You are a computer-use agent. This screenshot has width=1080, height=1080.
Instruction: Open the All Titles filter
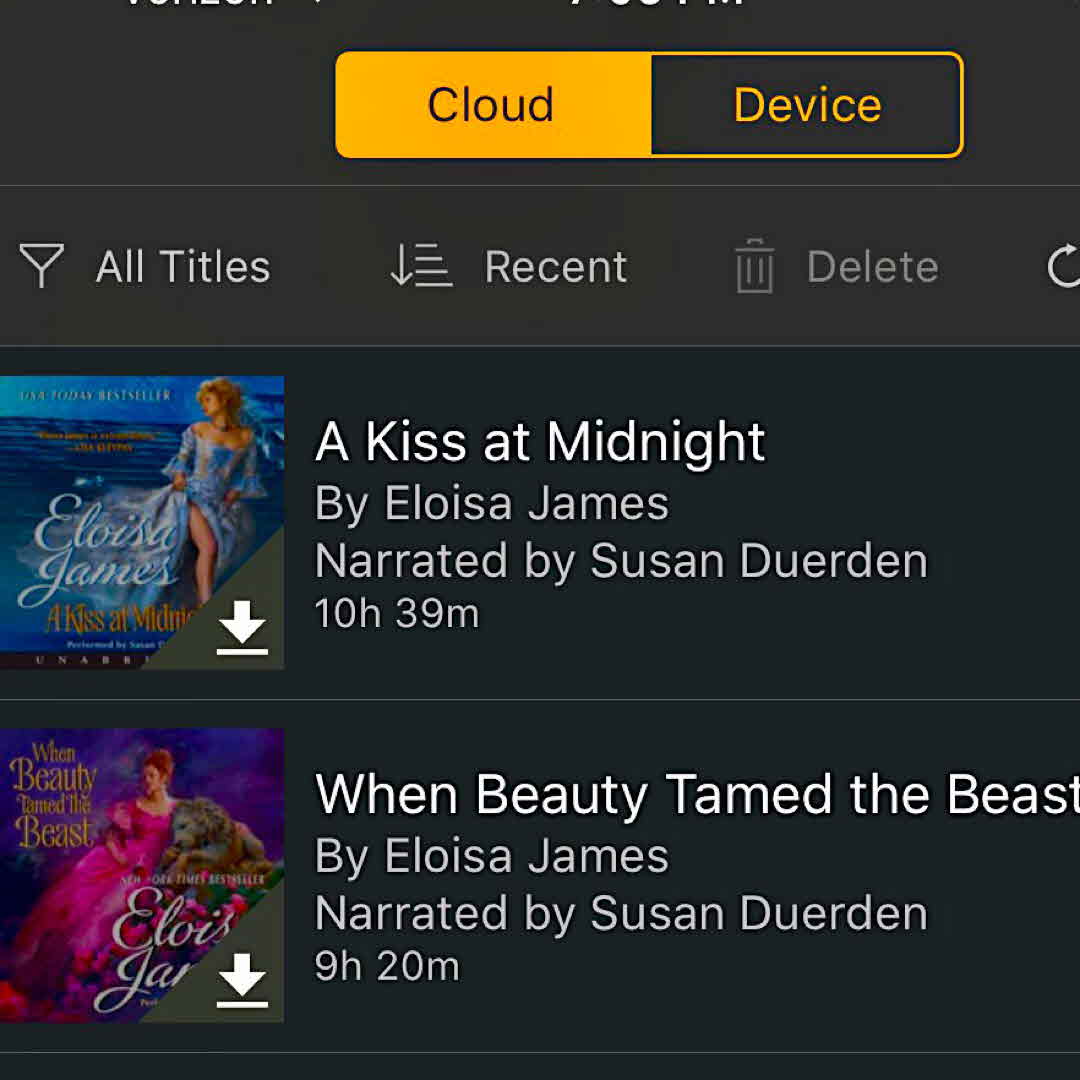(x=183, y=267)
